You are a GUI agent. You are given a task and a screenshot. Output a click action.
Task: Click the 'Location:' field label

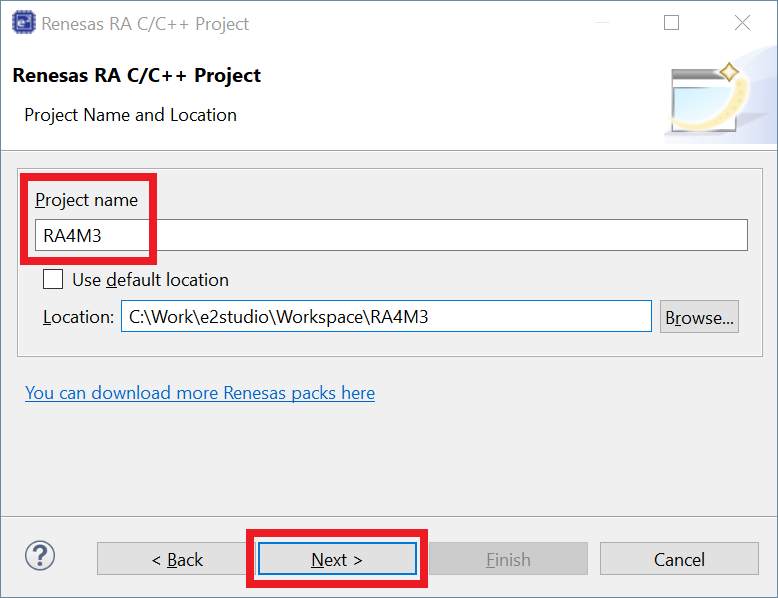[x=79, y=317]
